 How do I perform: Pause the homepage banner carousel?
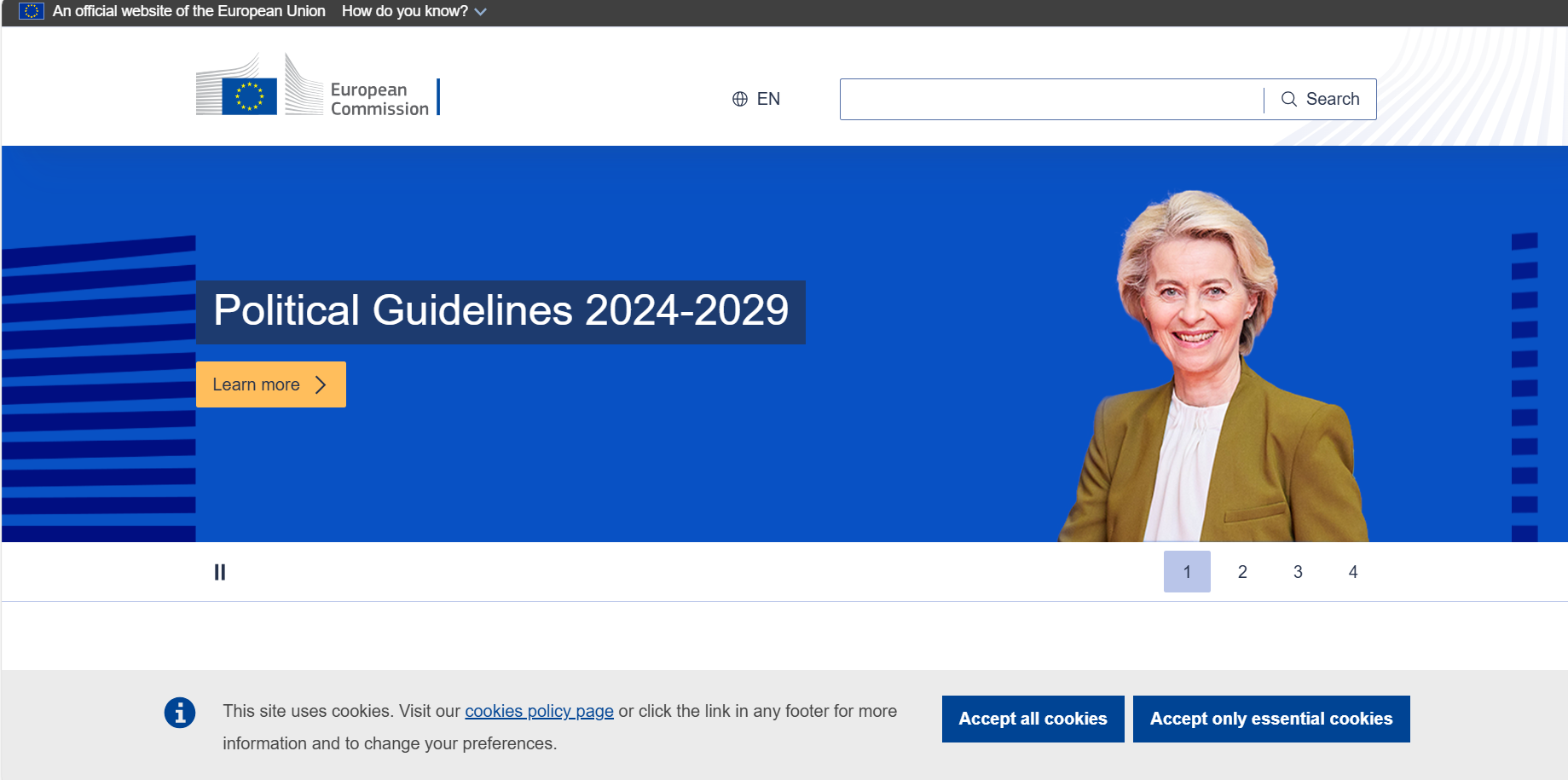(x=220, y=571)
